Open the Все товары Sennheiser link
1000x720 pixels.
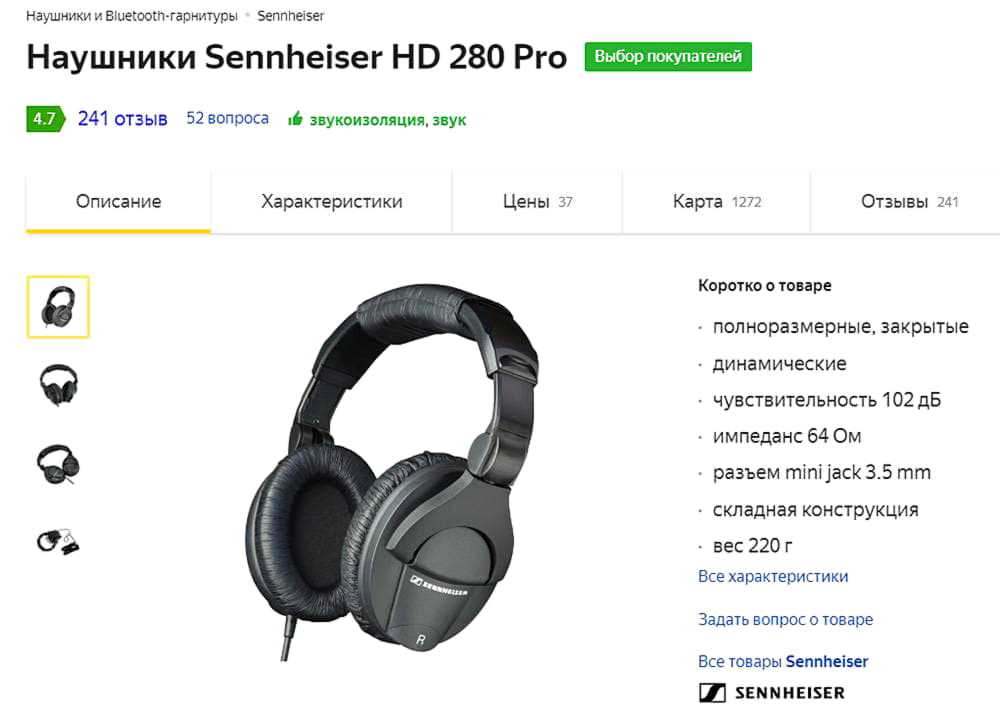(x=783, y=661)
